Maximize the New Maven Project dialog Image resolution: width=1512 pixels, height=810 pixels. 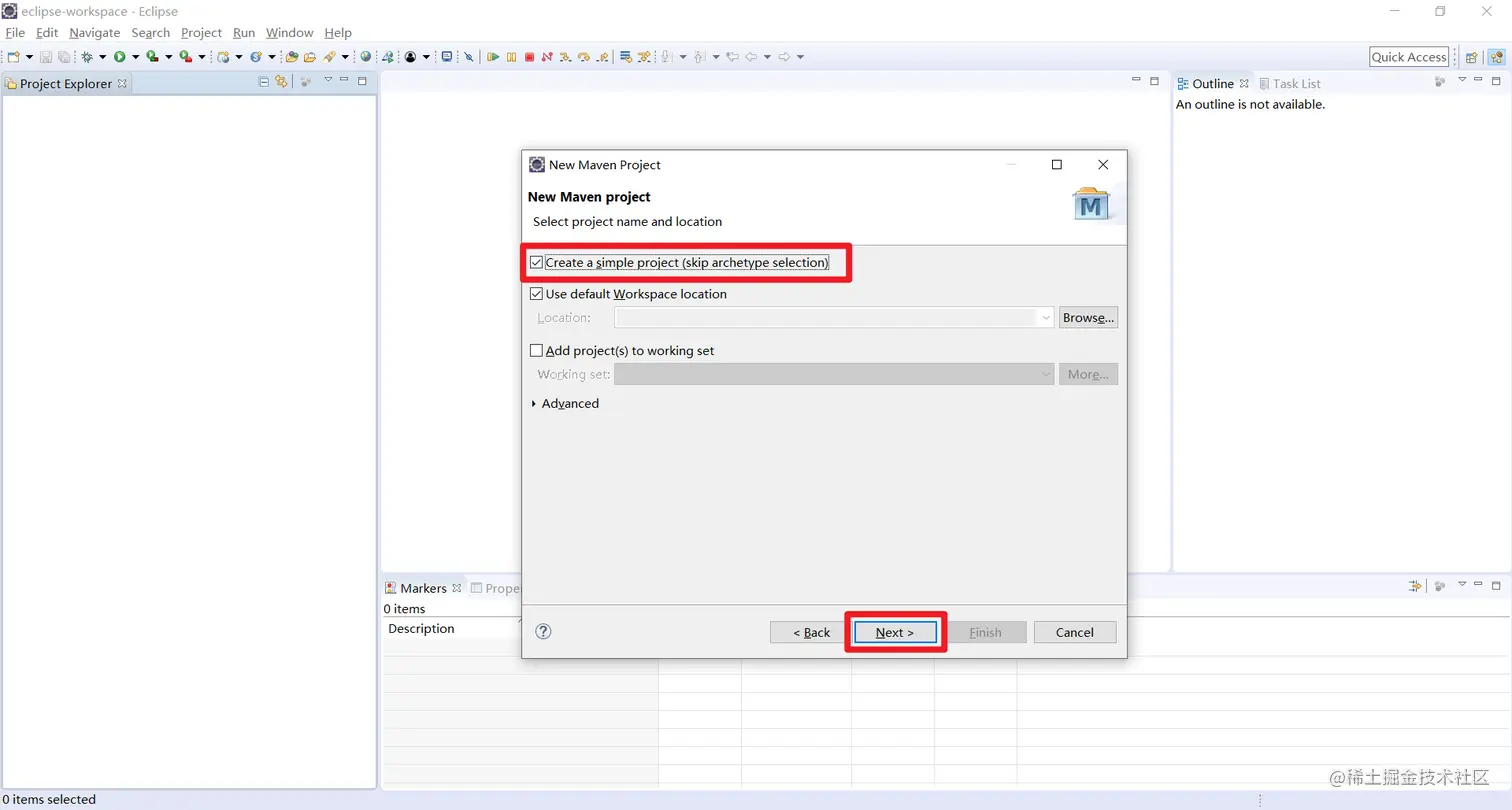coord(1056,165)
